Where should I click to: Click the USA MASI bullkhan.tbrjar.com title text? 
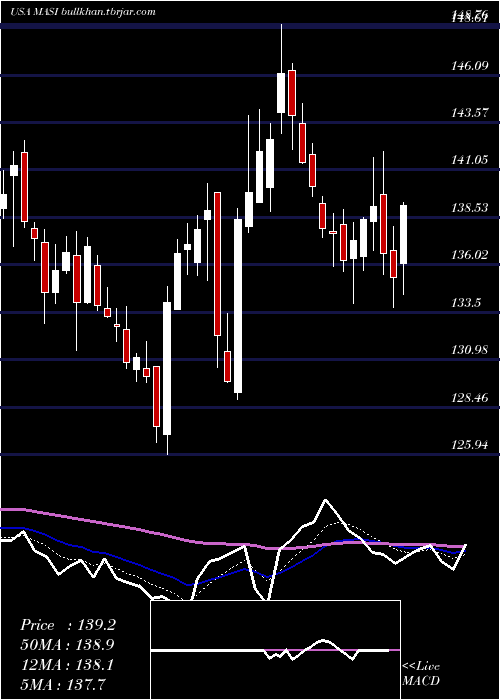click(83, 12)
